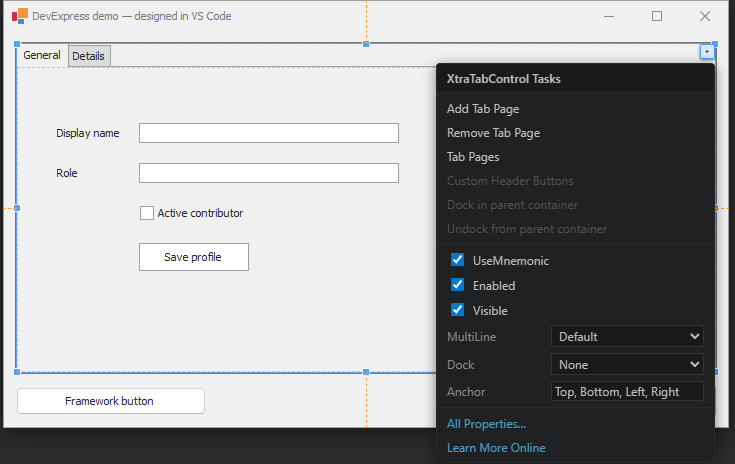Click the left-middle selection handle
This screenshot has height=464, width=735.
coord(17,208)
